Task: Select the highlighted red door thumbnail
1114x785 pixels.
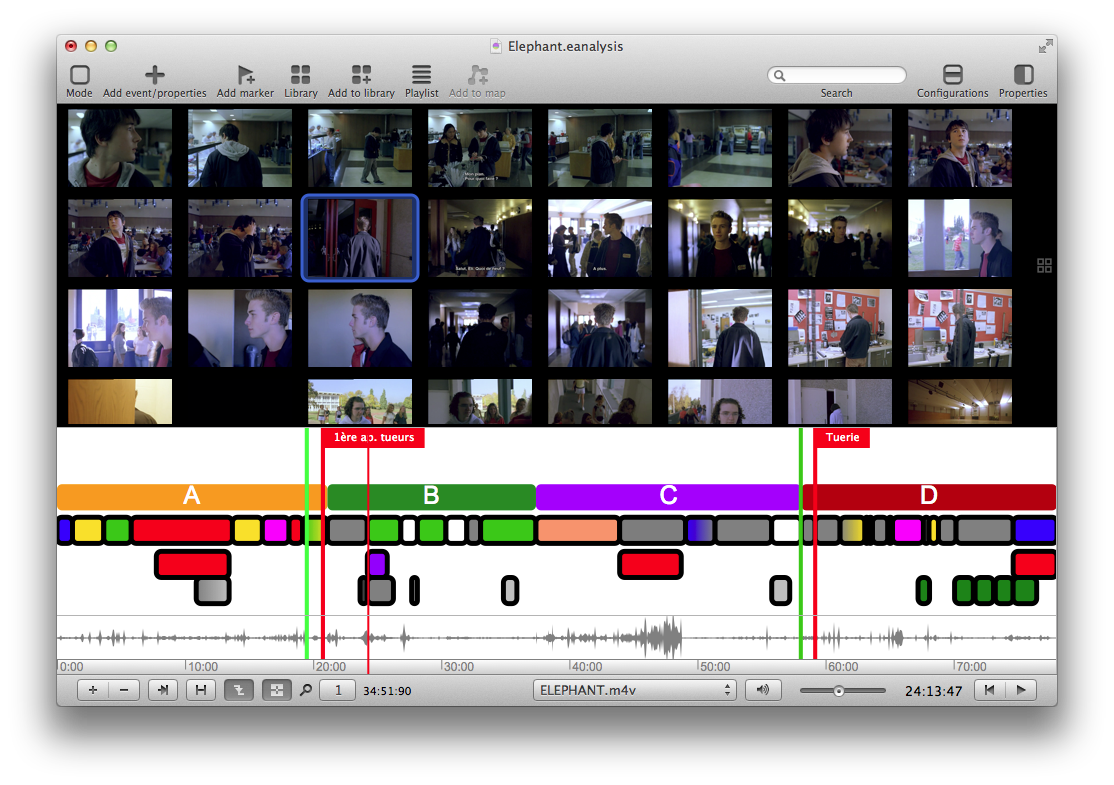Action: (360, 238)
